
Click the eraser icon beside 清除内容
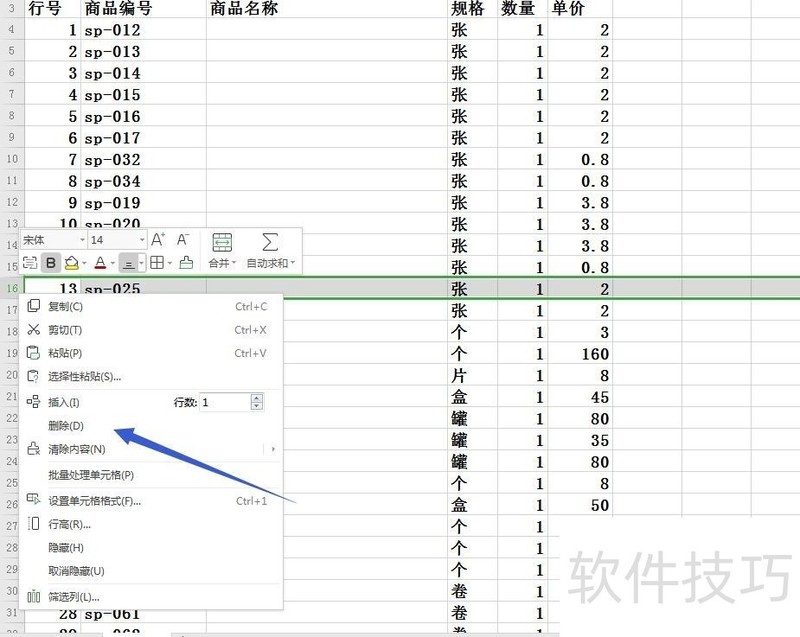point(33,449)
